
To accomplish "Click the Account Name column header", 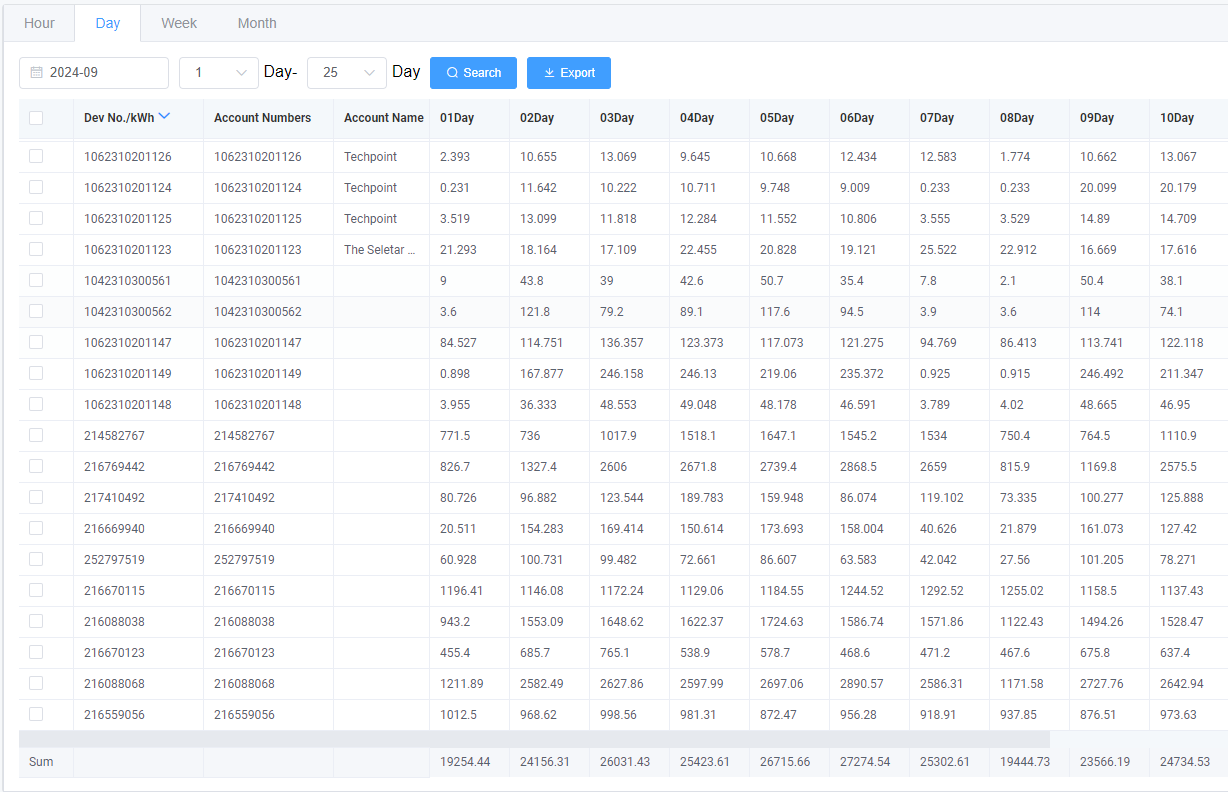I will pos(383,118).
